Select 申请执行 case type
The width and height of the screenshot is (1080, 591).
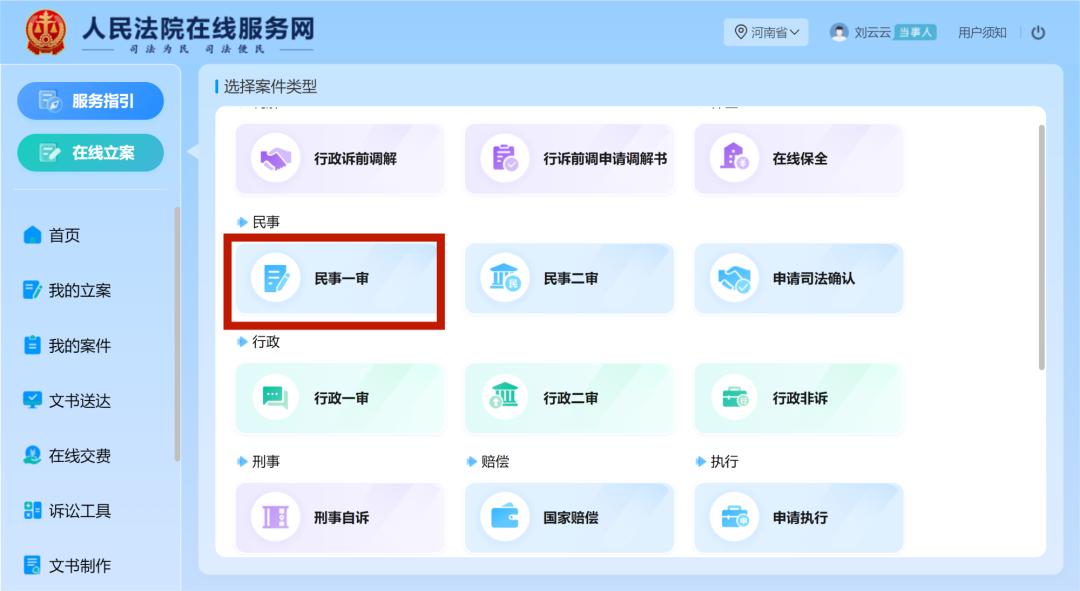tap(798, 517)
